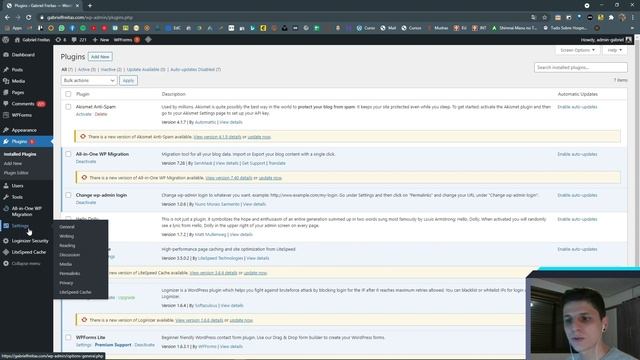
Task: Select General in Settings flyout
Action: 67,227
